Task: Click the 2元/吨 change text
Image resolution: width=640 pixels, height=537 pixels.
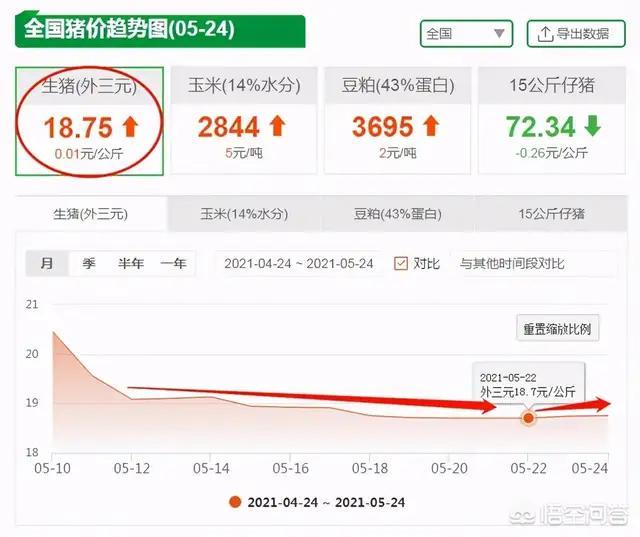Action: click(x=398, y=153)
